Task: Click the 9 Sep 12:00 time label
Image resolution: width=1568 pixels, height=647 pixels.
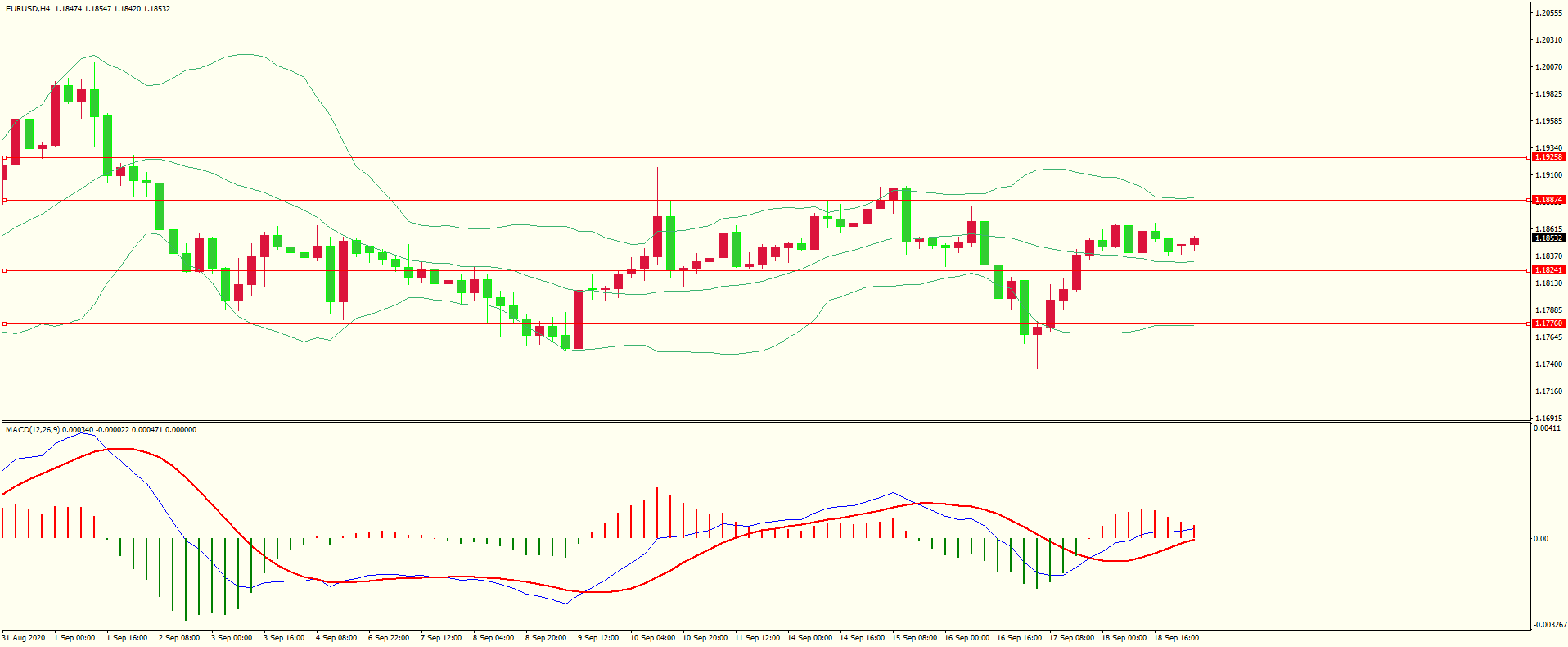Action: pos(598,638)
